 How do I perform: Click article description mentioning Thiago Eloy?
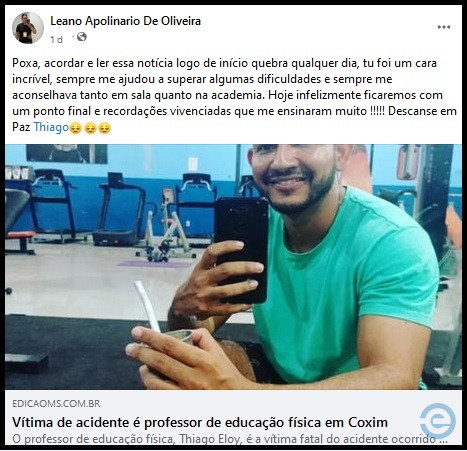(x=230, y=439)
